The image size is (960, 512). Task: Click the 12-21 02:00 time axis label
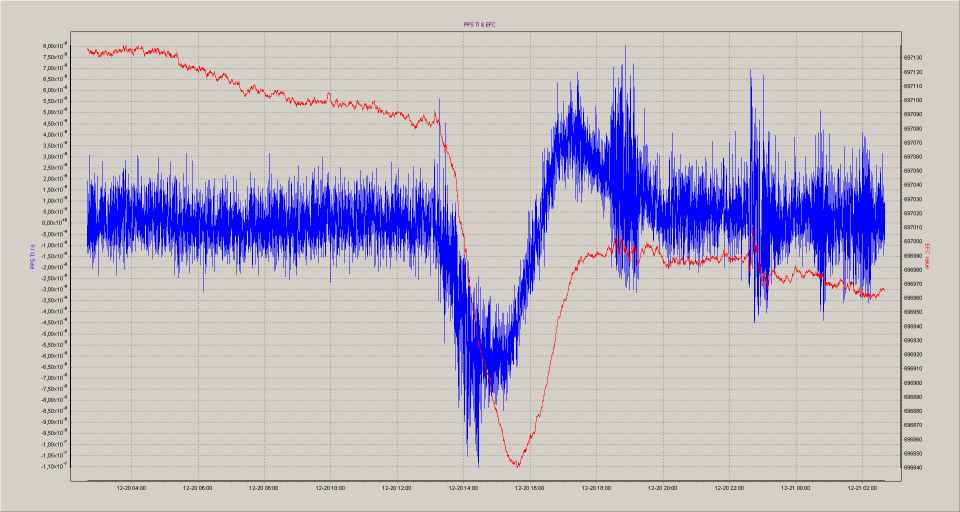[861, 488]
